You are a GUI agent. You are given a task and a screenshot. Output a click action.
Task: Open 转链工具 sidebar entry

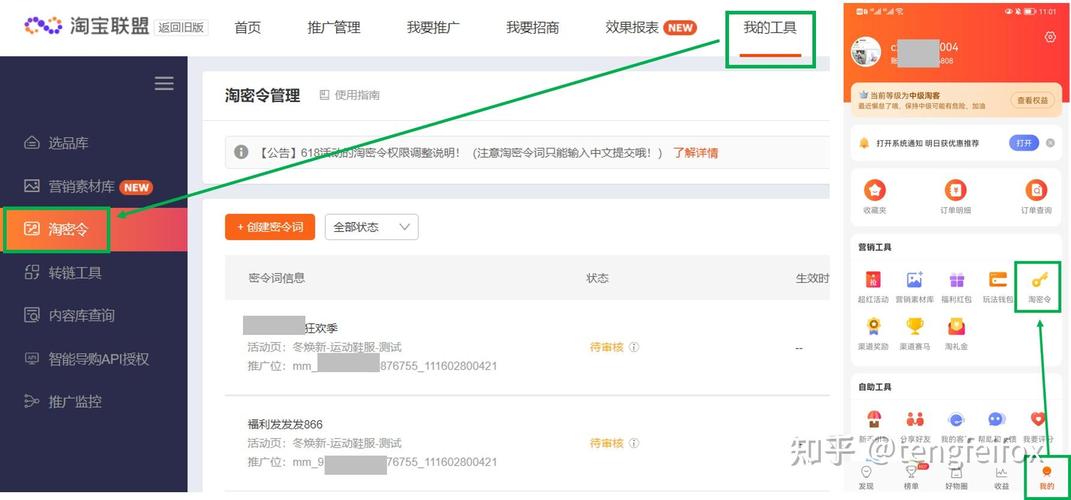[63, 273]
